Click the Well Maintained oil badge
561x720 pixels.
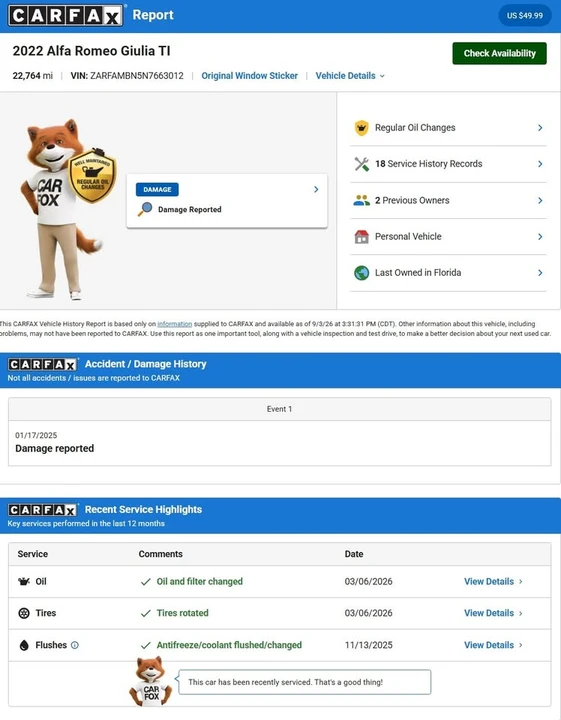92,175
